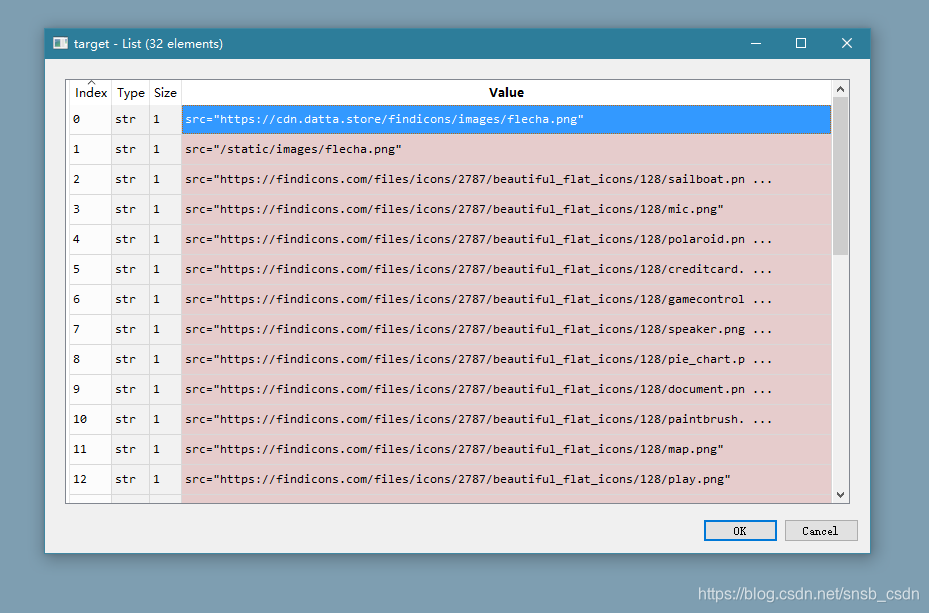
Task: Click the Cancel button
Action: click(821, 531)
